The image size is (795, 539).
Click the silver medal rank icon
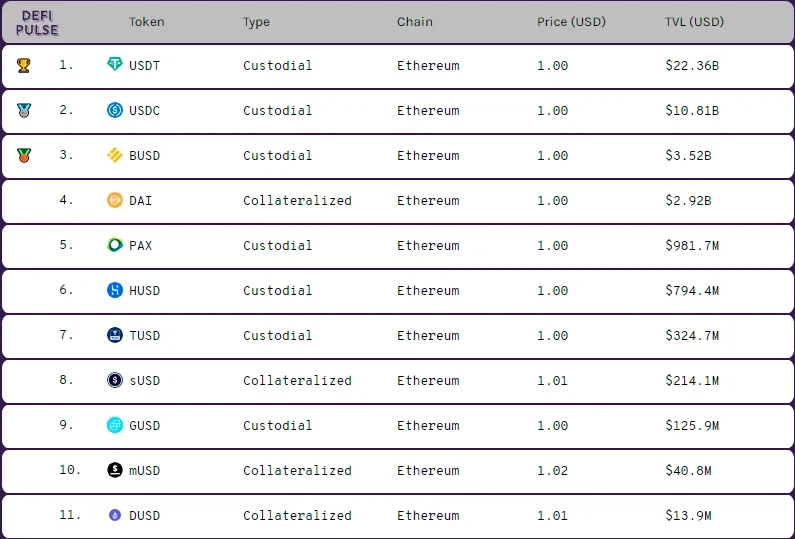[24, 111]
